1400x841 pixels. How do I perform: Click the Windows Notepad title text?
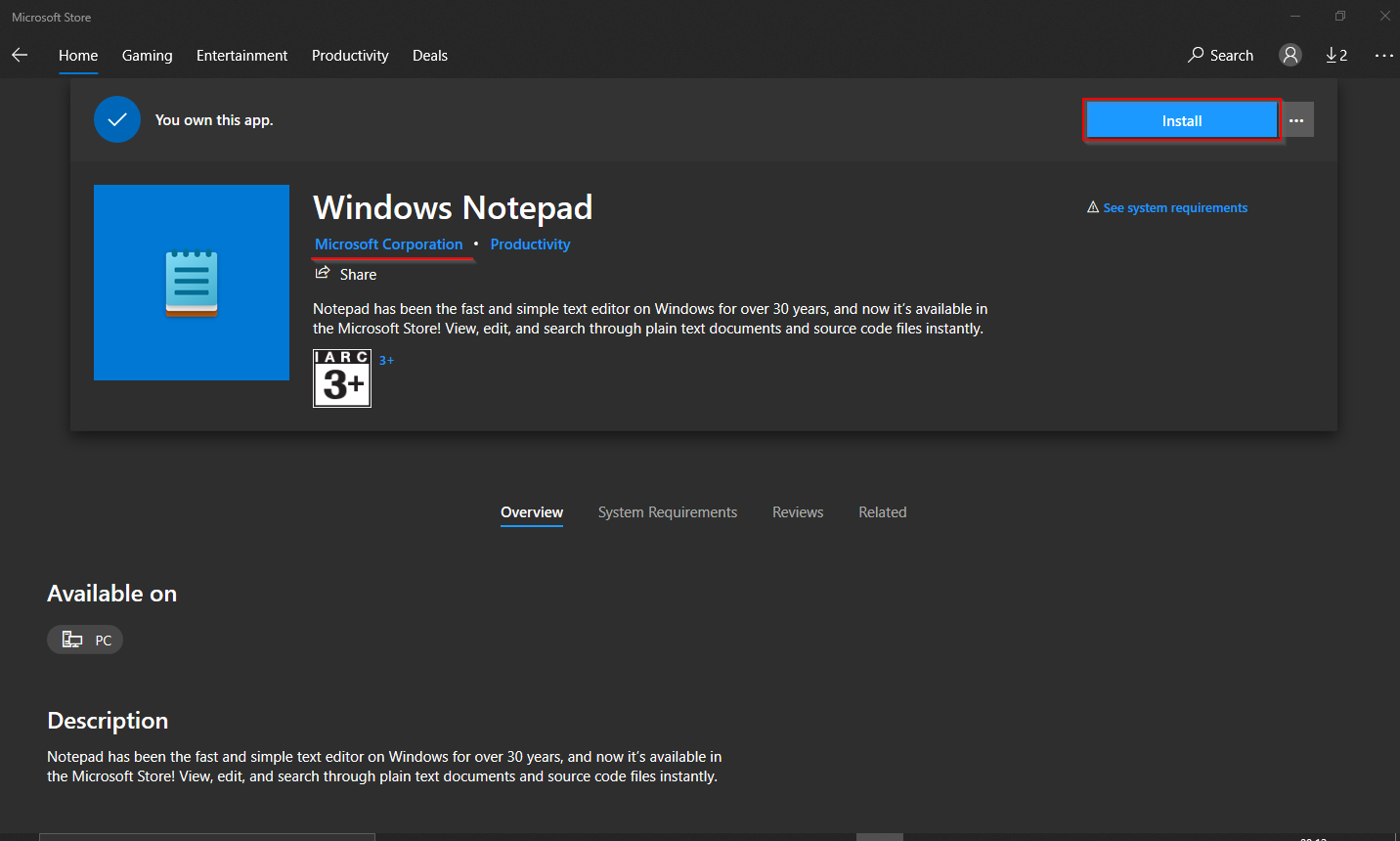(x=453, y=207)
